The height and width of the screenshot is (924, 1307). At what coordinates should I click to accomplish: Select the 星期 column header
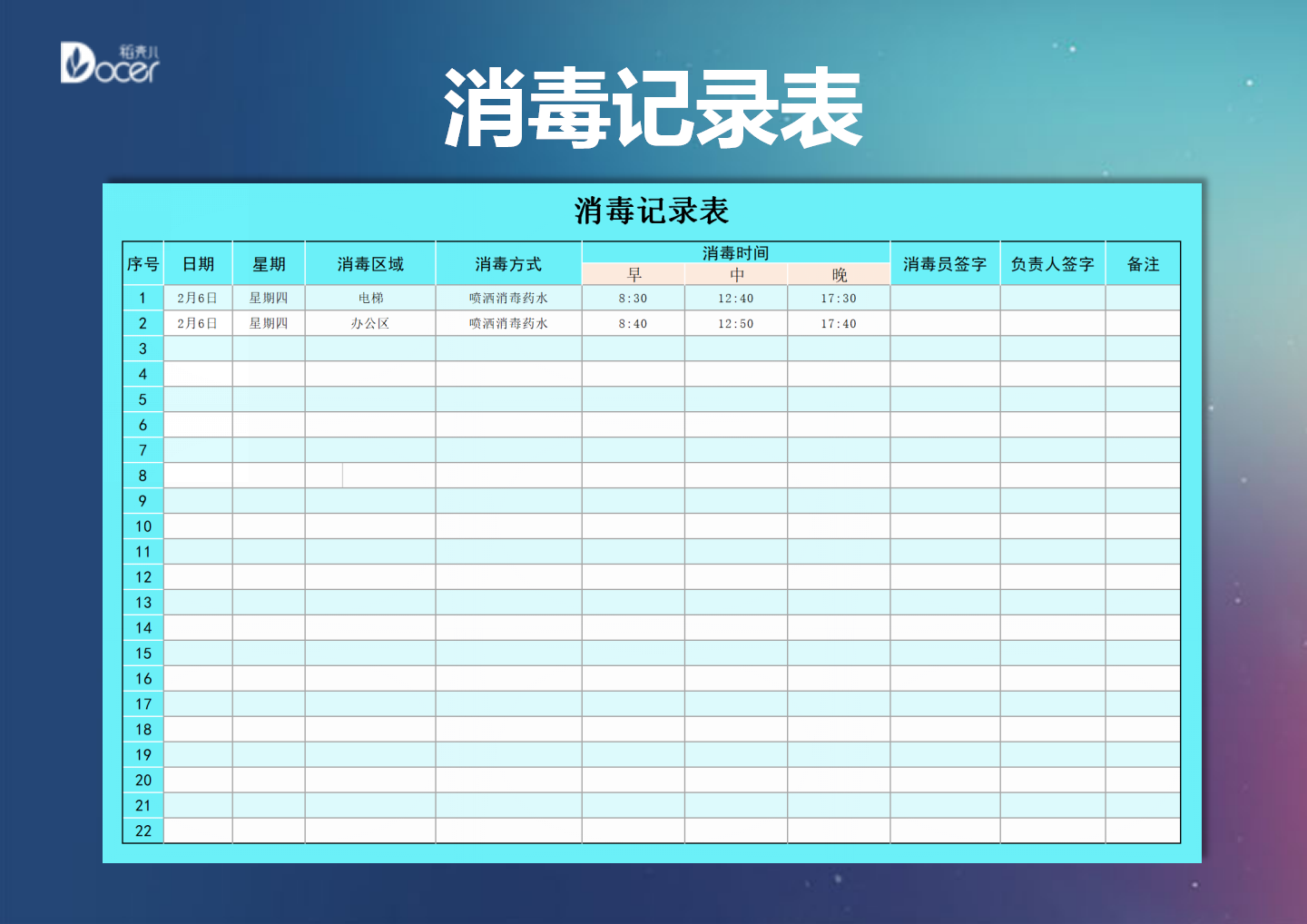pyautogui.click(x=270, y=262)
